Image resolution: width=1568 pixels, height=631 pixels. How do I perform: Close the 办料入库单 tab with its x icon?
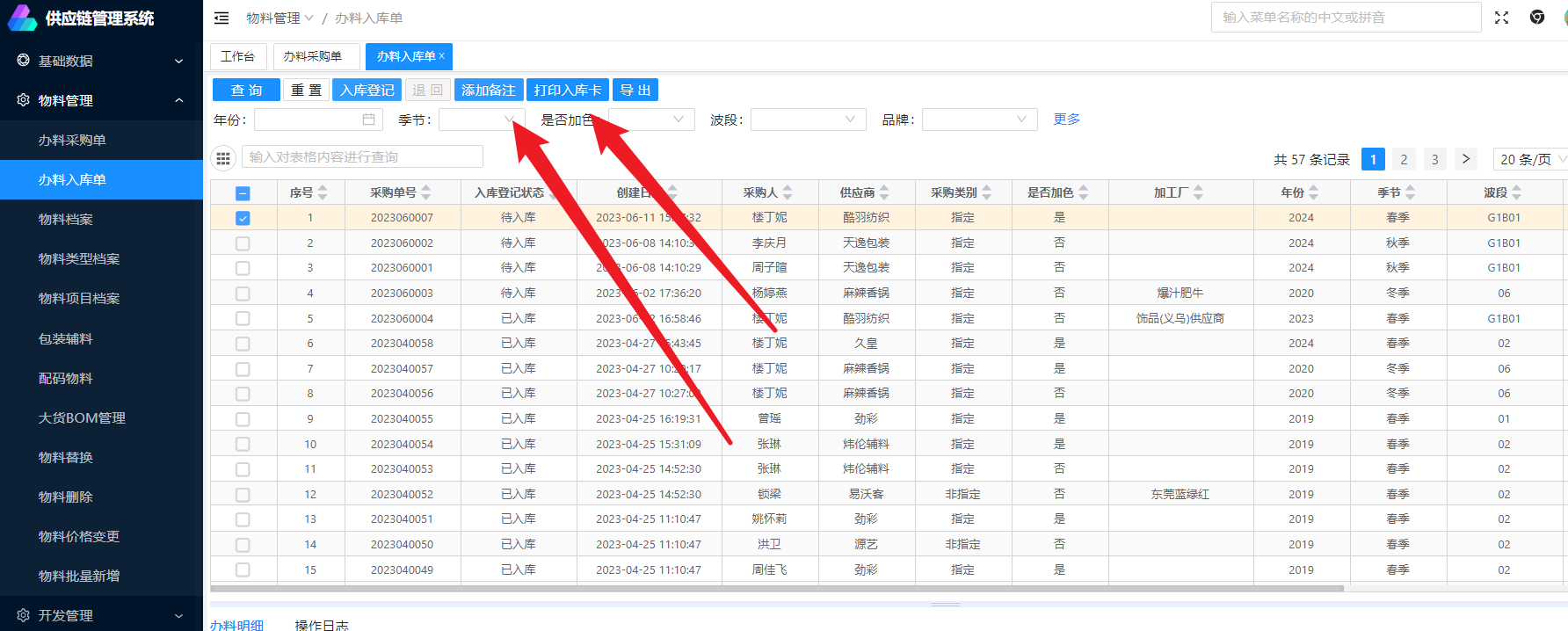coord(442,56)
